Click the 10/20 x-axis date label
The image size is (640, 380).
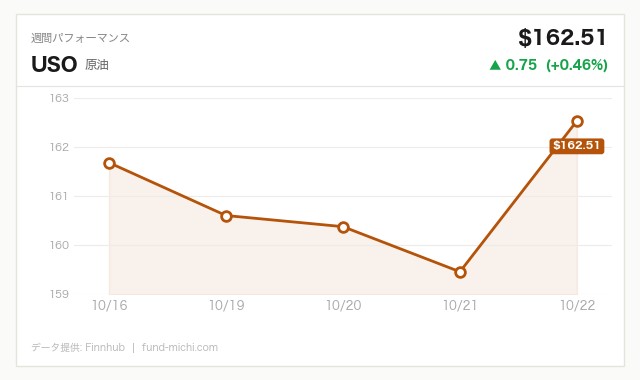[344, 305]
